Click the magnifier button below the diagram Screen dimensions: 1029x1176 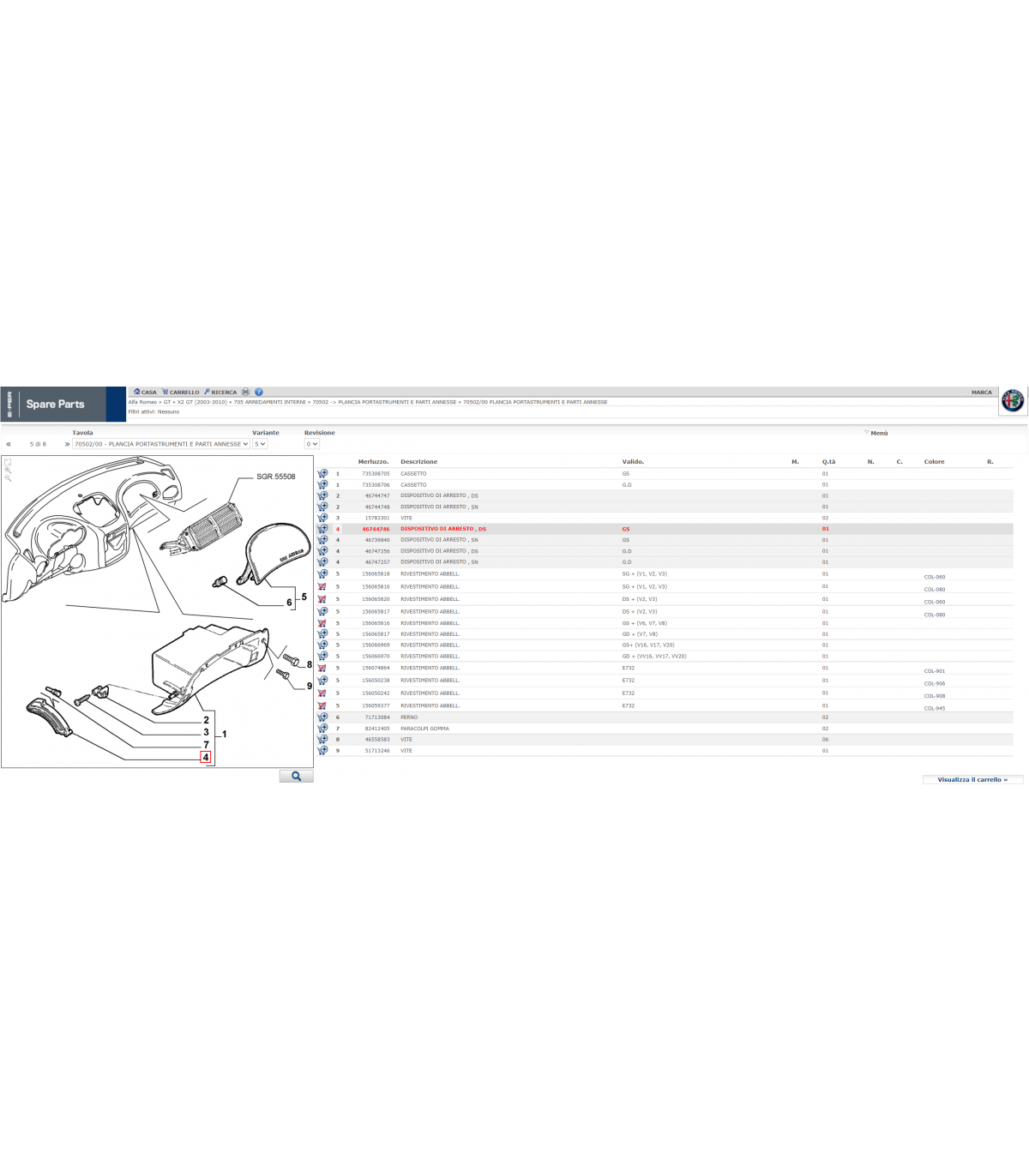[296, 777]
